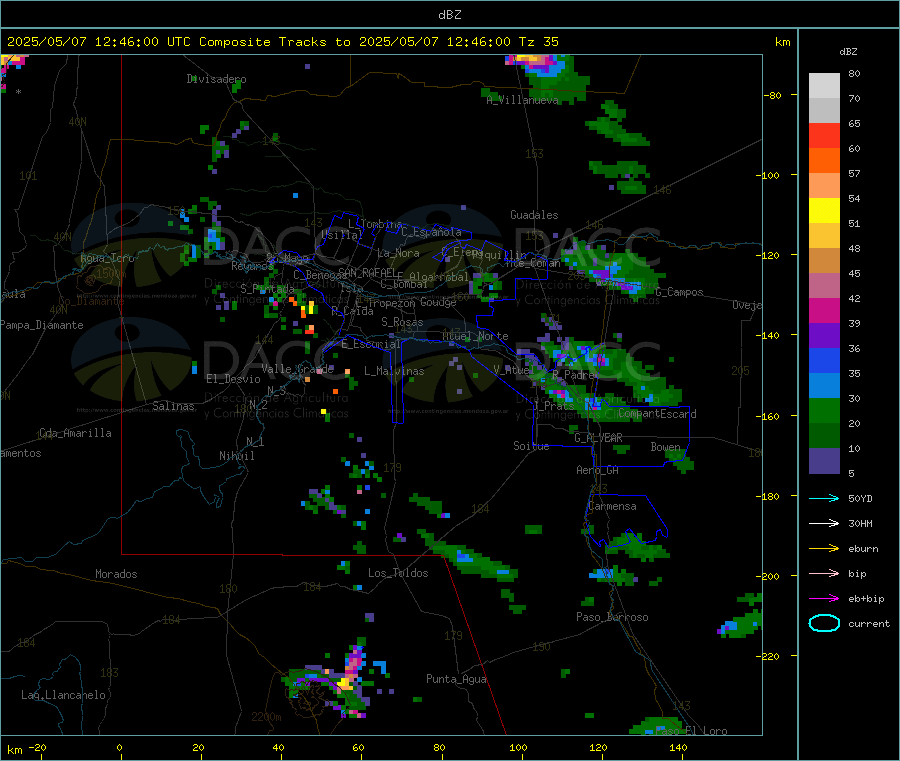Click the Paso_Barroso label
This screenshot has width=900, height=761.
(612, 617)
